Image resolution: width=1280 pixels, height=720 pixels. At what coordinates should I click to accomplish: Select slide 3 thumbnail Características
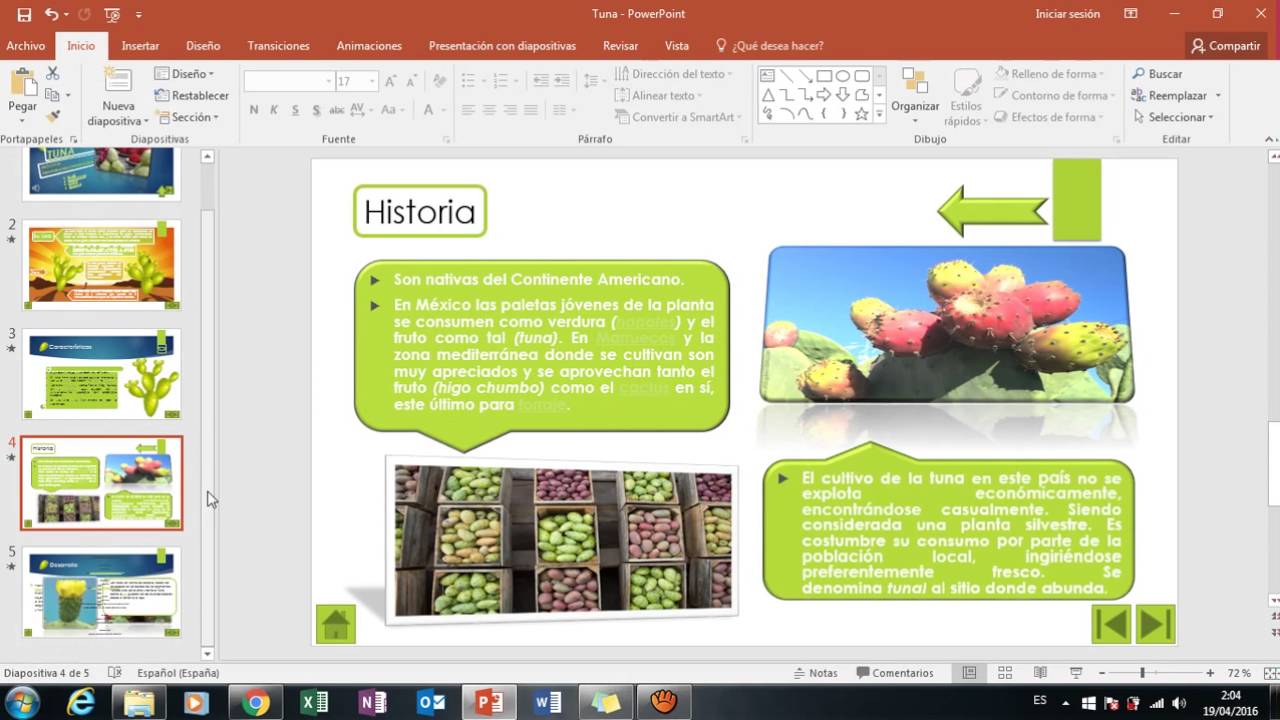[x=102, y=373]
